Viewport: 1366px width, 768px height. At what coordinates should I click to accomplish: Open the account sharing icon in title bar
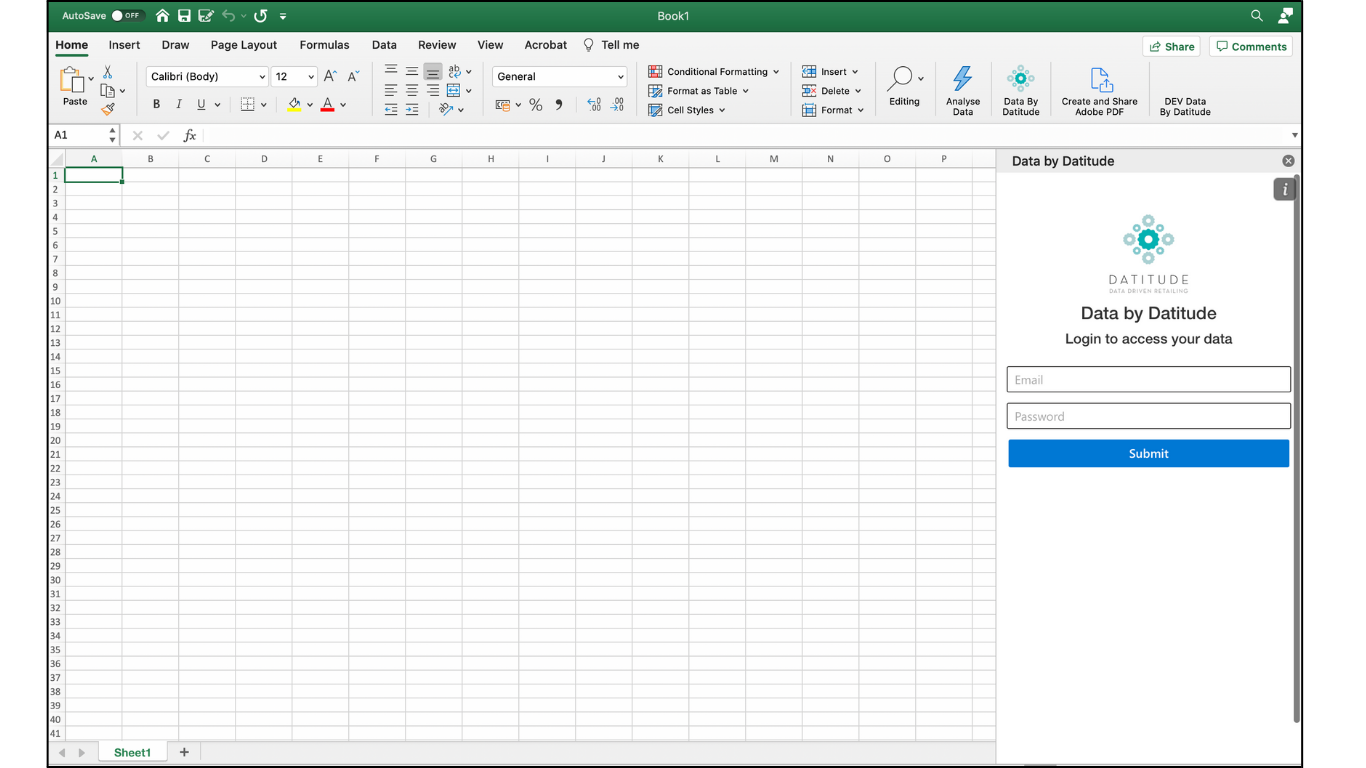point(1285,16)
